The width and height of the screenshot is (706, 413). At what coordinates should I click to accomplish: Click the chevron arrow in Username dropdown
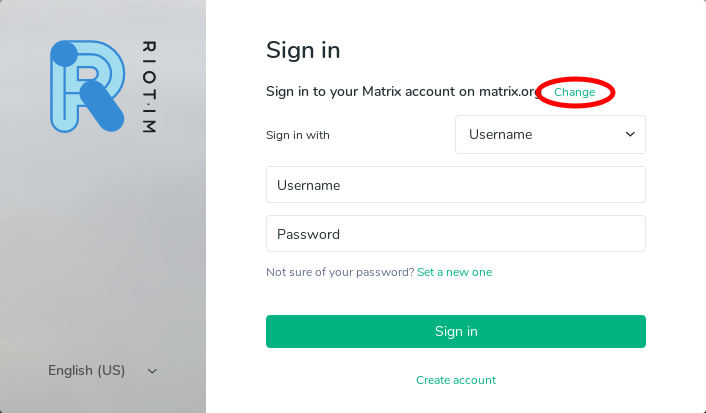tap(630, 134)
